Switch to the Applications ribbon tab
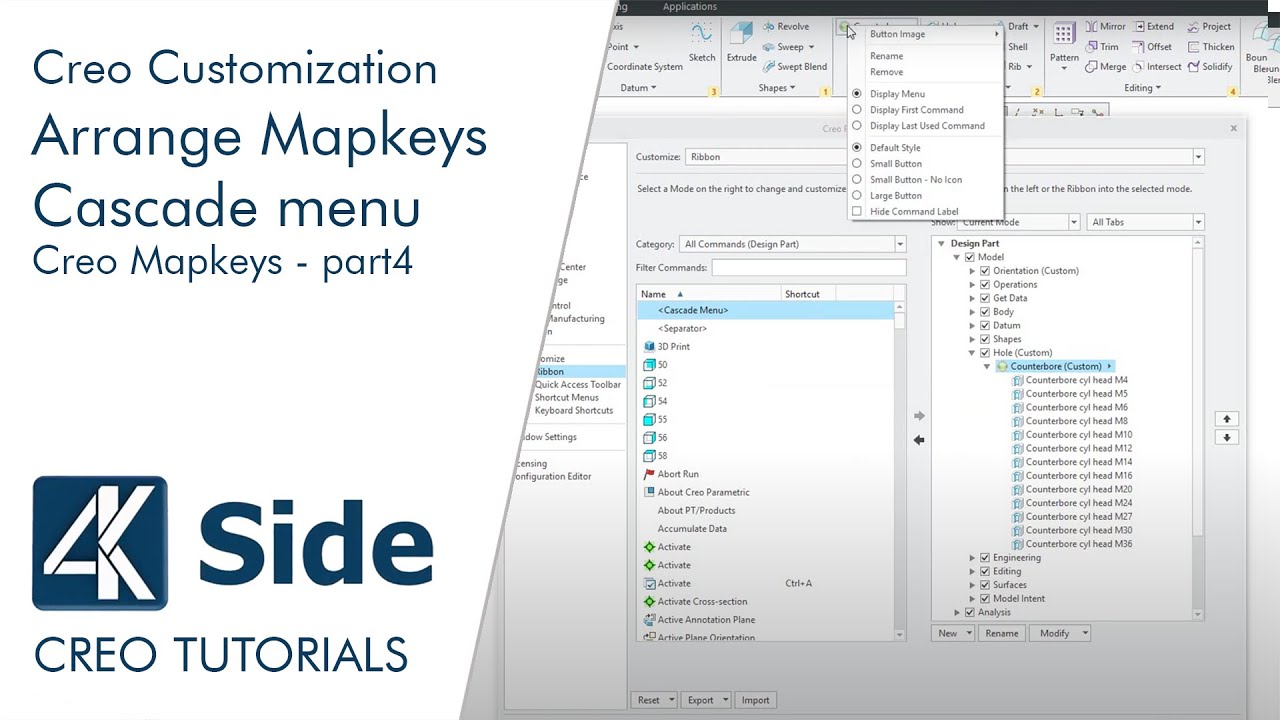 click(x=689, y=7)
